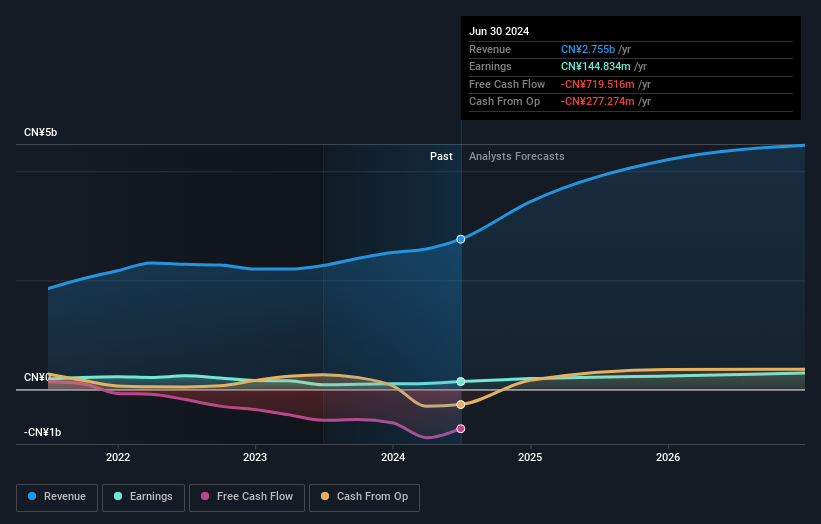
Task: Click the CN¥0 y-axis label
Action: (x=37, y=377)
